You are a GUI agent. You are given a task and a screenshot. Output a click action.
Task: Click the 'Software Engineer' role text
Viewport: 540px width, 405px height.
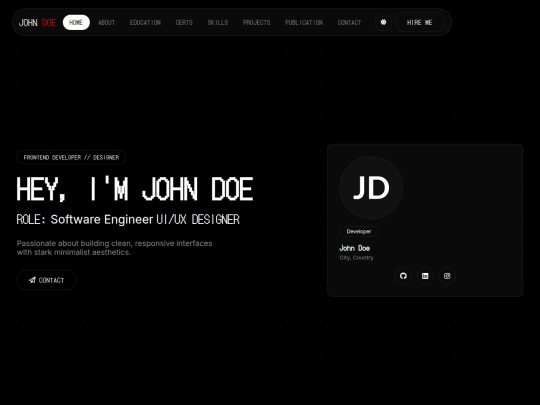pyautogui.click(x=102, y=219)
